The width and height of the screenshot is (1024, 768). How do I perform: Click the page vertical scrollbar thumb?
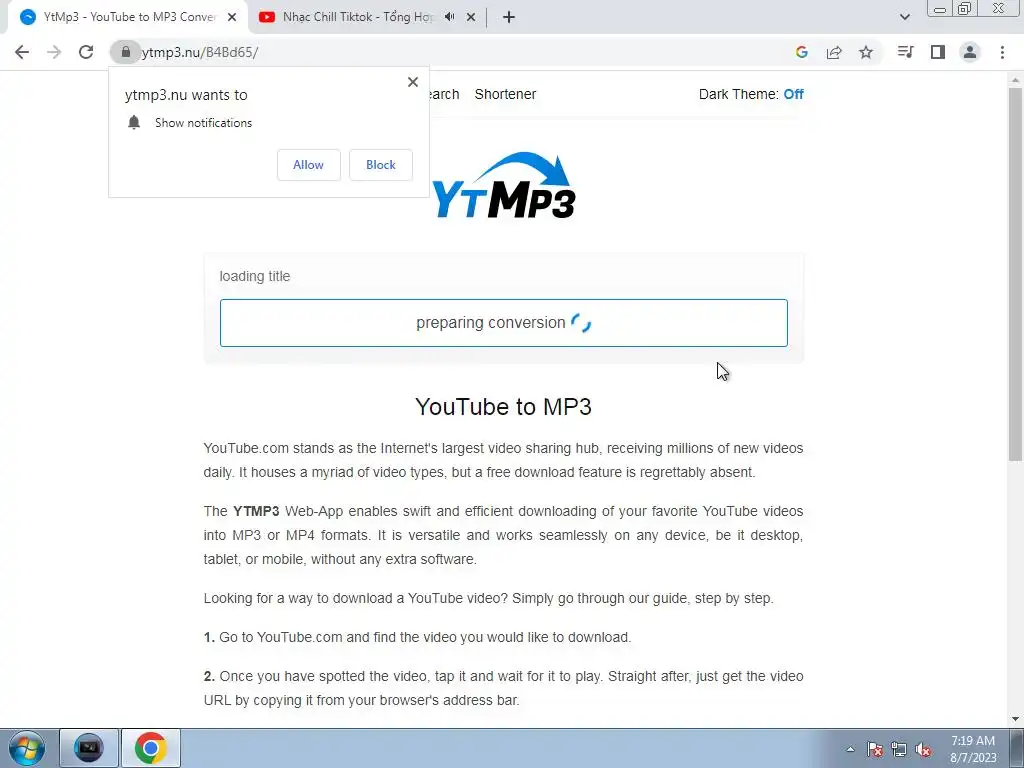[1016, 274]
